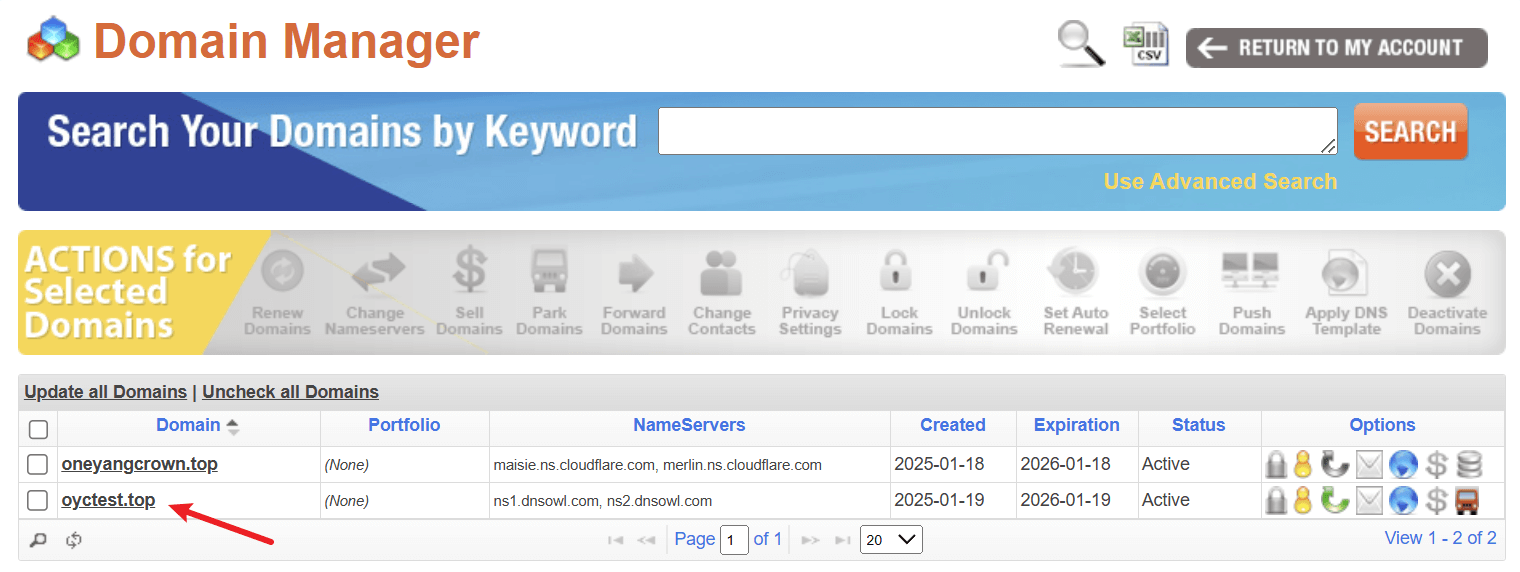This screenshot has height=572, width=1520.
Task: Check the box for oneyangcrown.top
Action: [x=38, y=465]
